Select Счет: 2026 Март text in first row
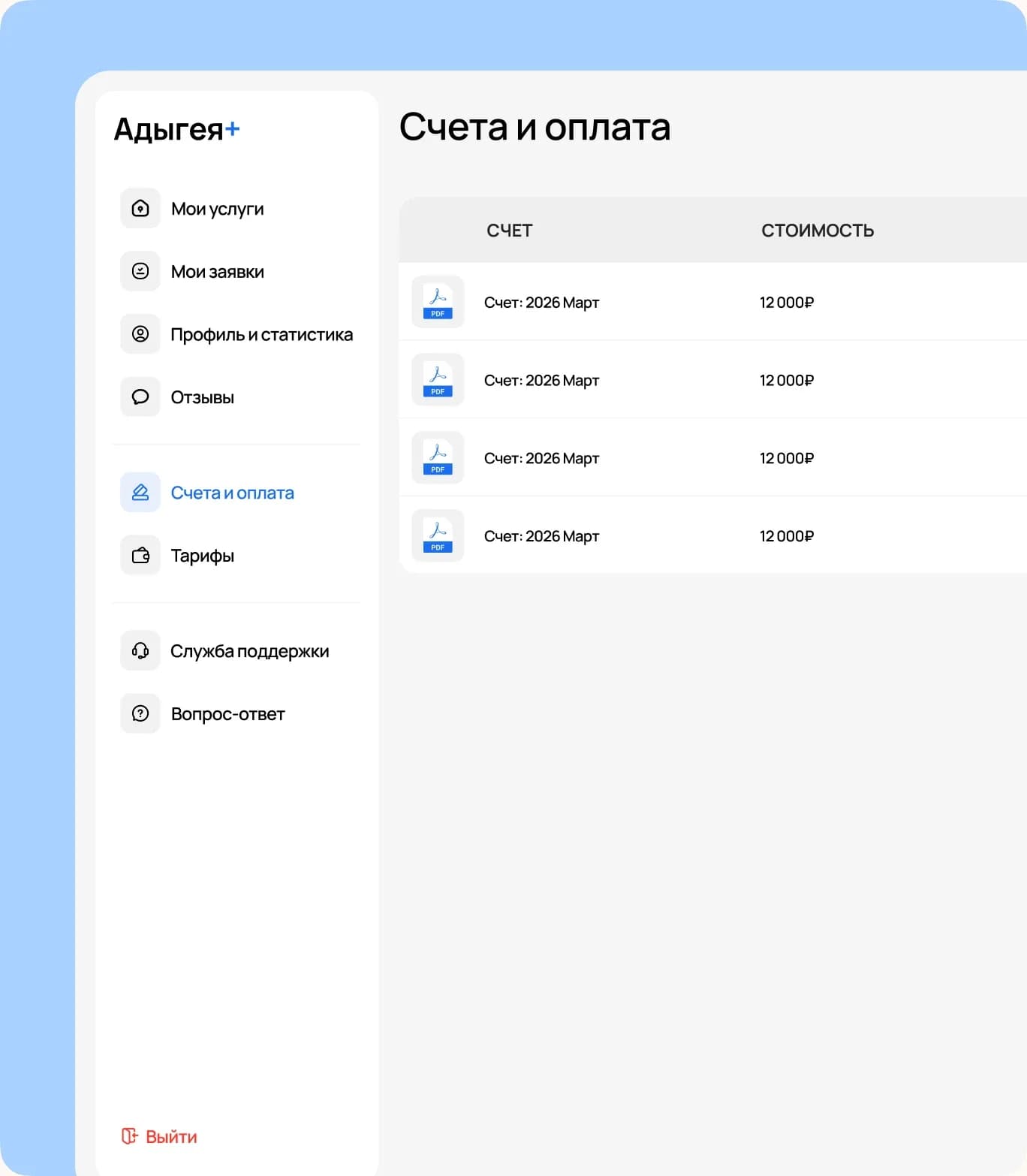Viewport: 1027px width, 1176px height. coord(541,303)
